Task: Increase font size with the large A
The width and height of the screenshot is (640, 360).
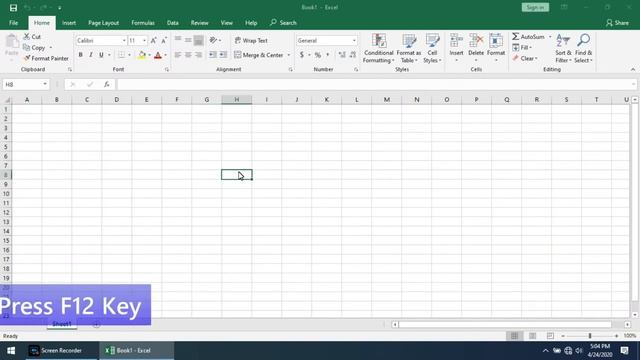Action: coord(153,40)
